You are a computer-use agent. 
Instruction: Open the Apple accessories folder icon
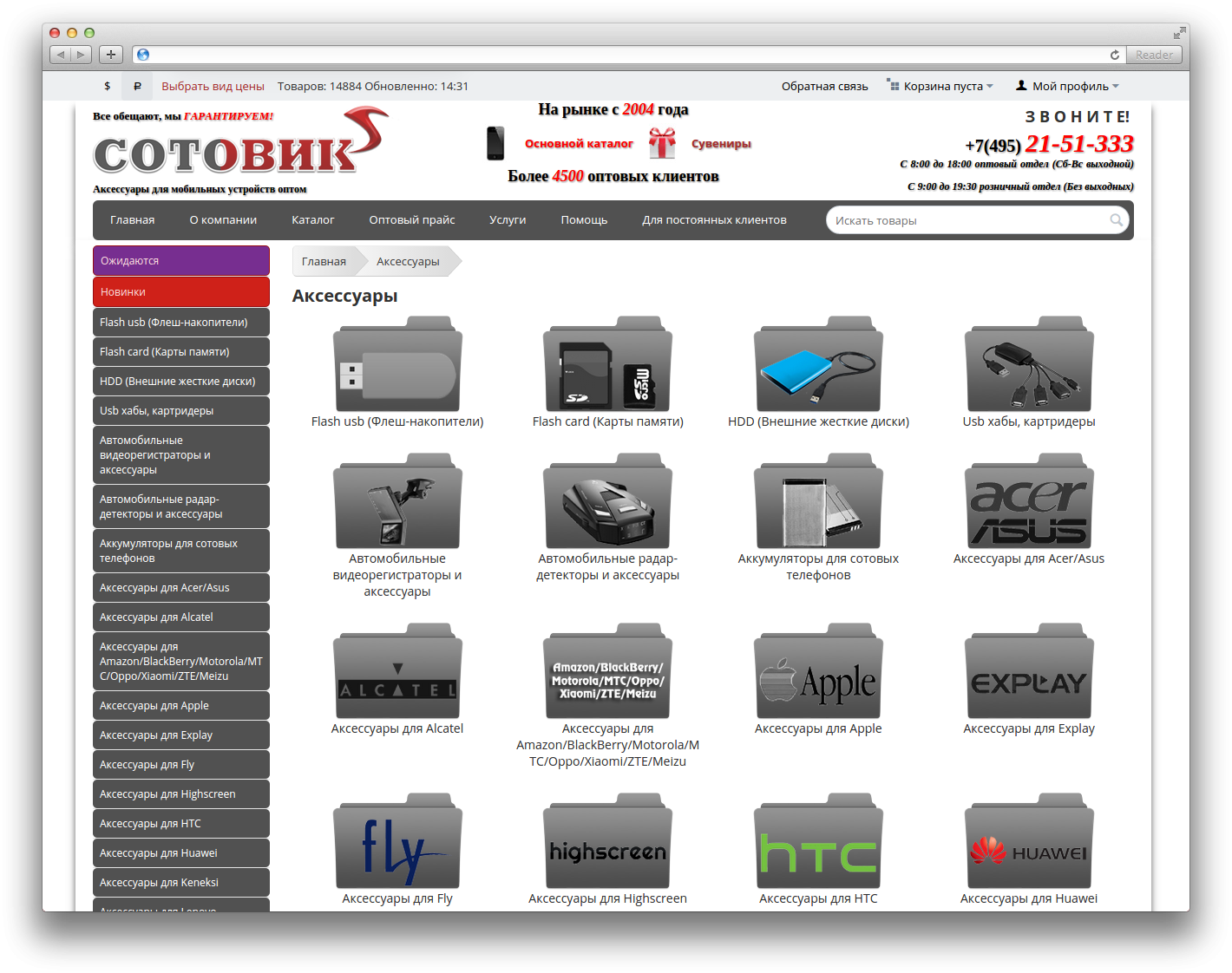818,671
